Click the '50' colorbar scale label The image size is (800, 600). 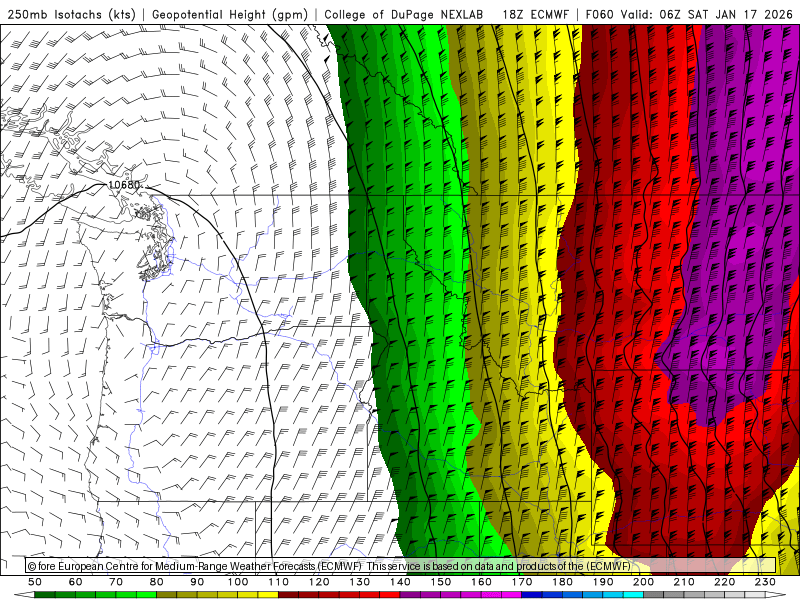[35, 582]
